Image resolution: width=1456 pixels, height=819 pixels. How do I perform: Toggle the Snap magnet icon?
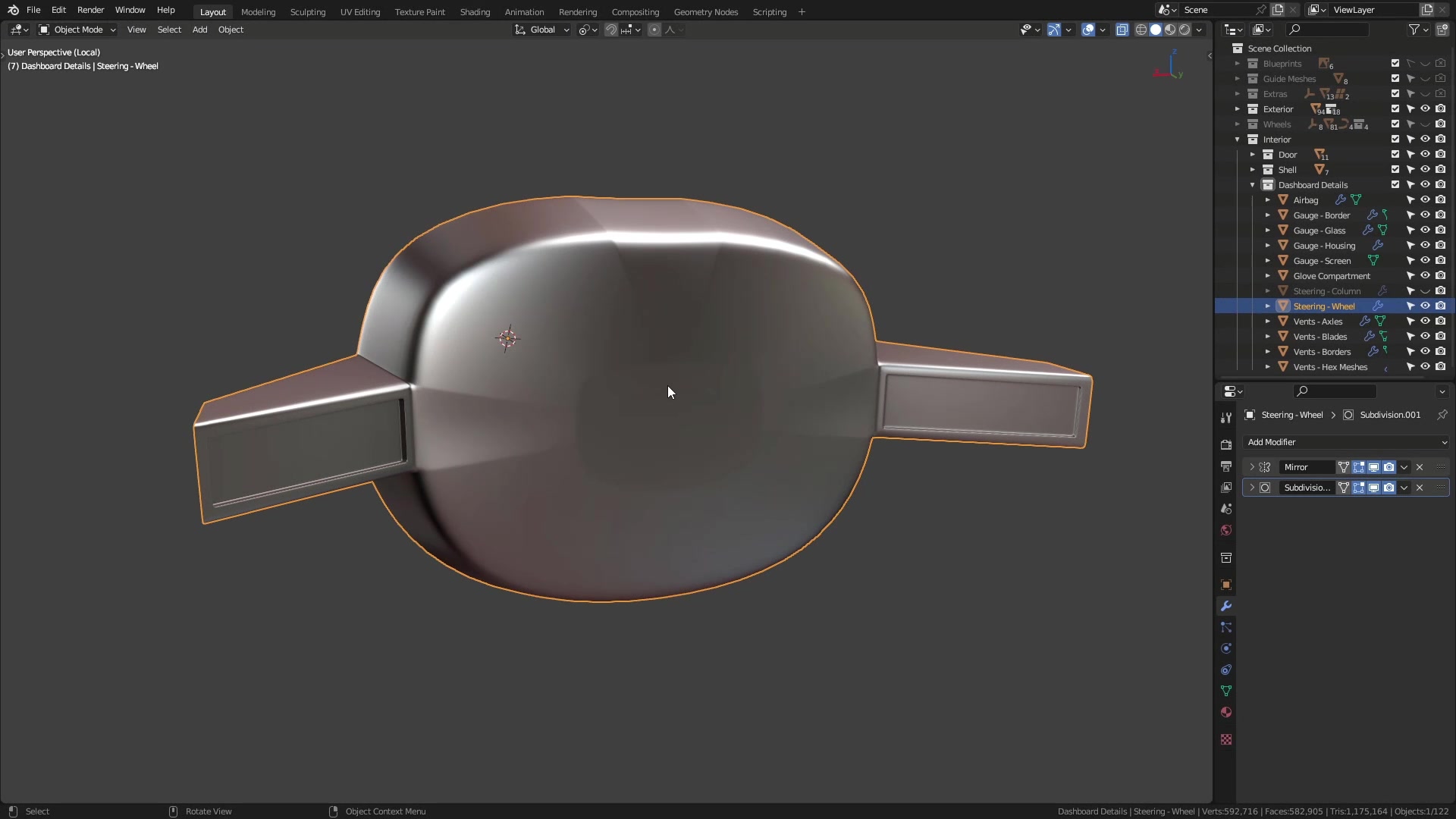(x=611, y=30)
